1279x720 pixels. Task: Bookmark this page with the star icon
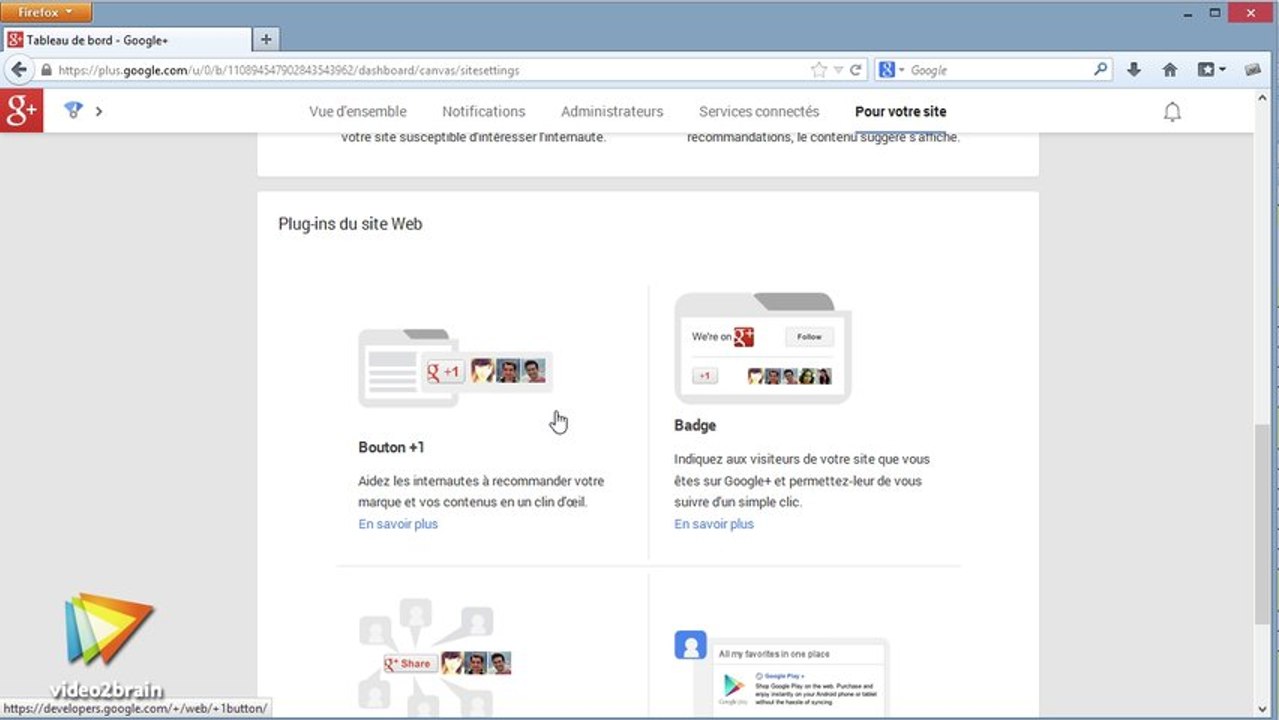pyautogui.click(x=819, y=70)
